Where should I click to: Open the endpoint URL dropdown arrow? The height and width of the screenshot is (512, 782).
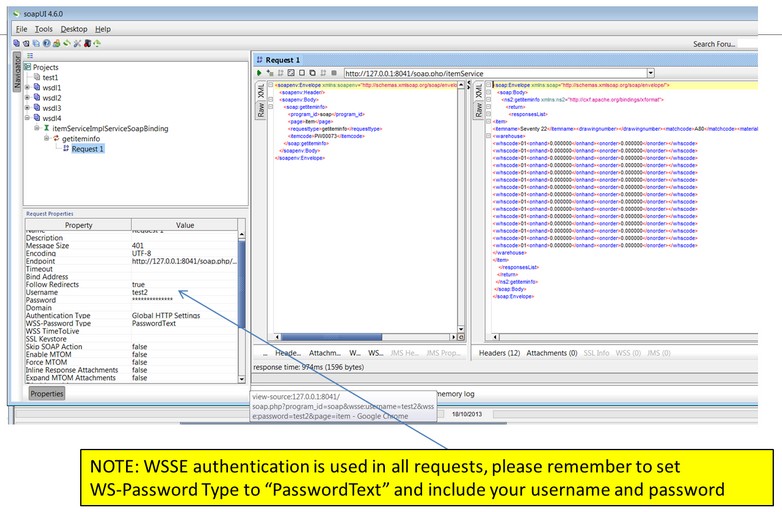pyautogui.click(x=650, y=73)
